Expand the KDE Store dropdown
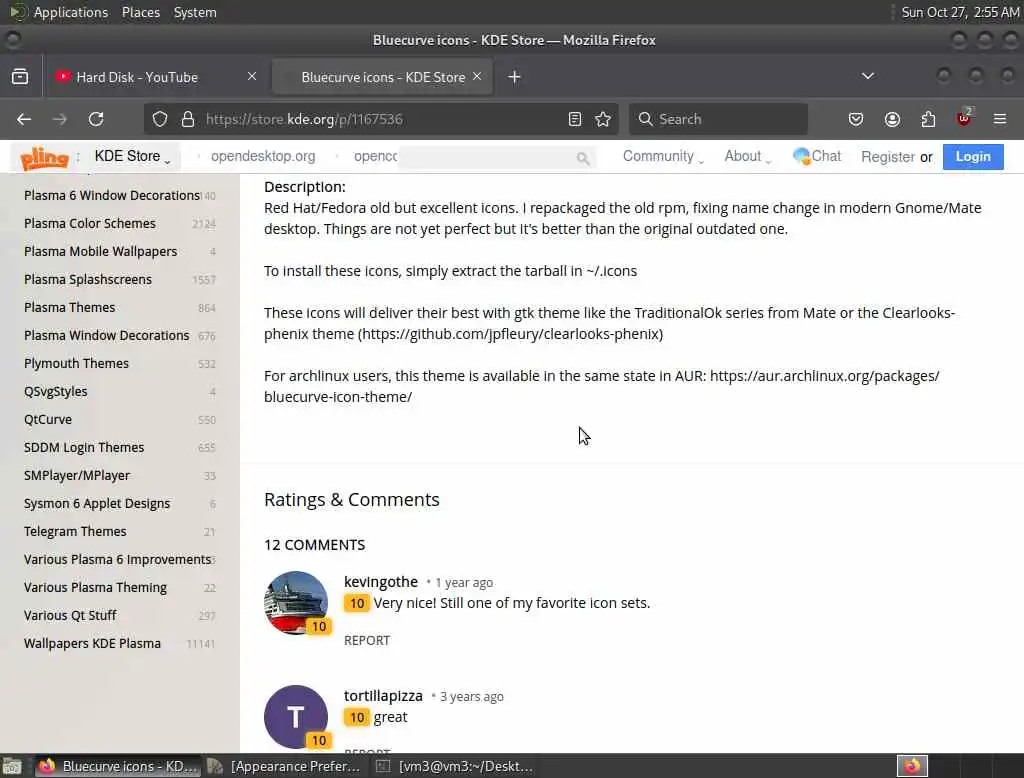 click(x=133, y=156)
